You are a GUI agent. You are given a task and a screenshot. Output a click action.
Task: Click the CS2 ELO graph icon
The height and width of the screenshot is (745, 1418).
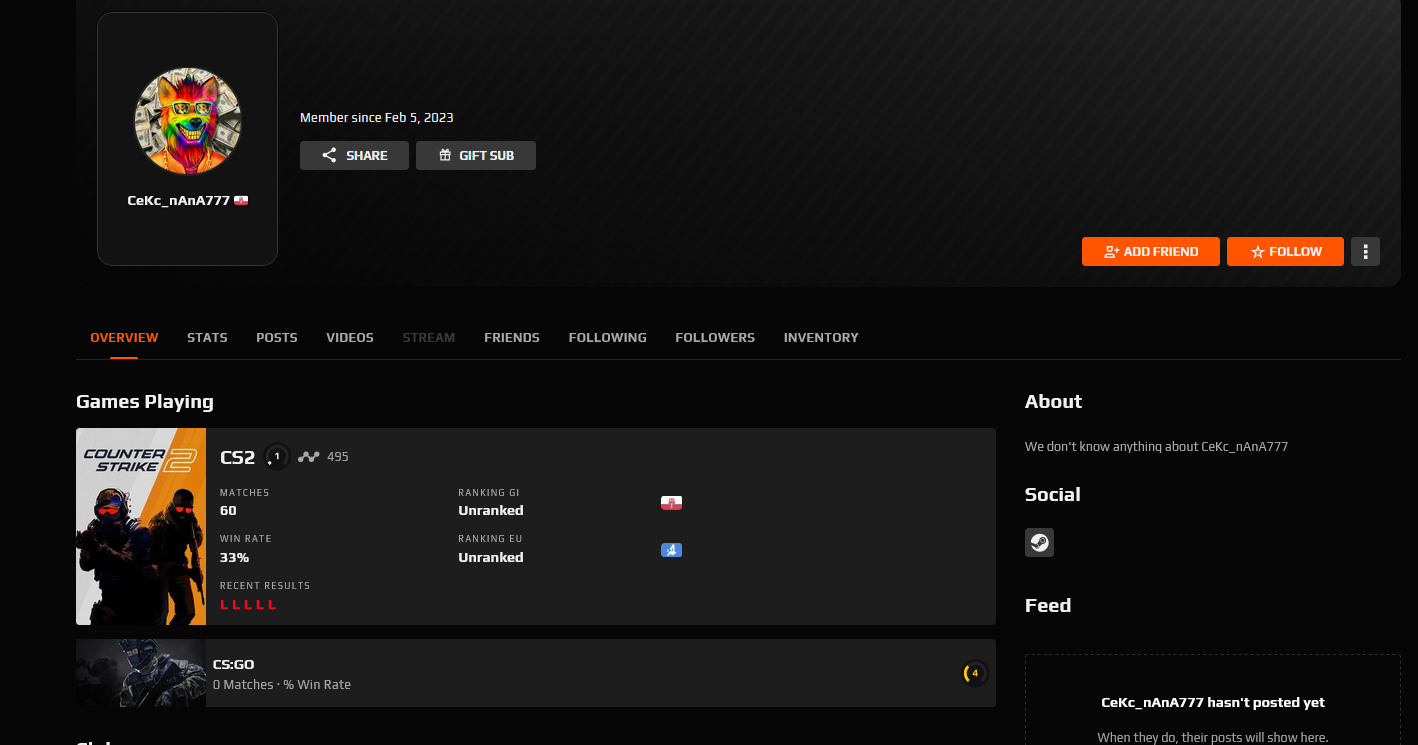[x=308, y=457]
